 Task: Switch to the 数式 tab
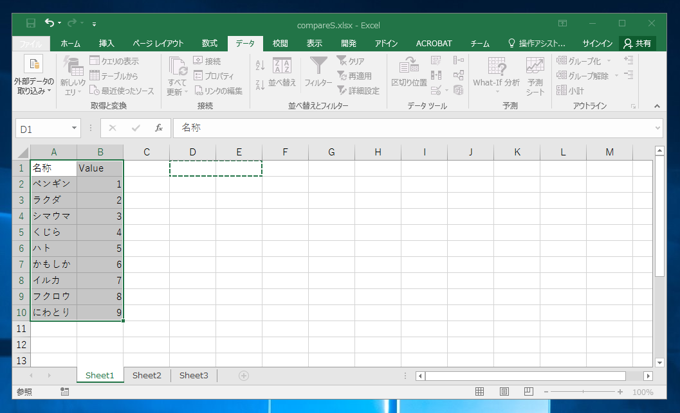point(209,43)
